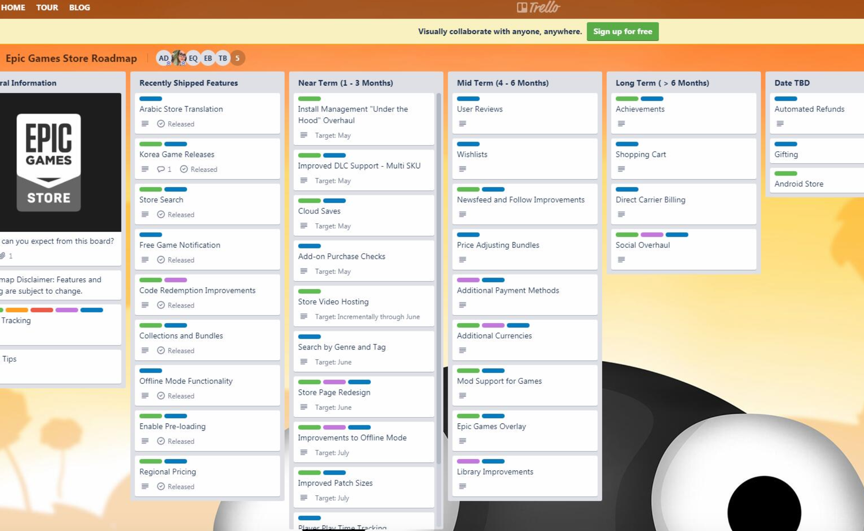
Task: Click the orange label on the Tracking card
Action: (x=17, y=310)
